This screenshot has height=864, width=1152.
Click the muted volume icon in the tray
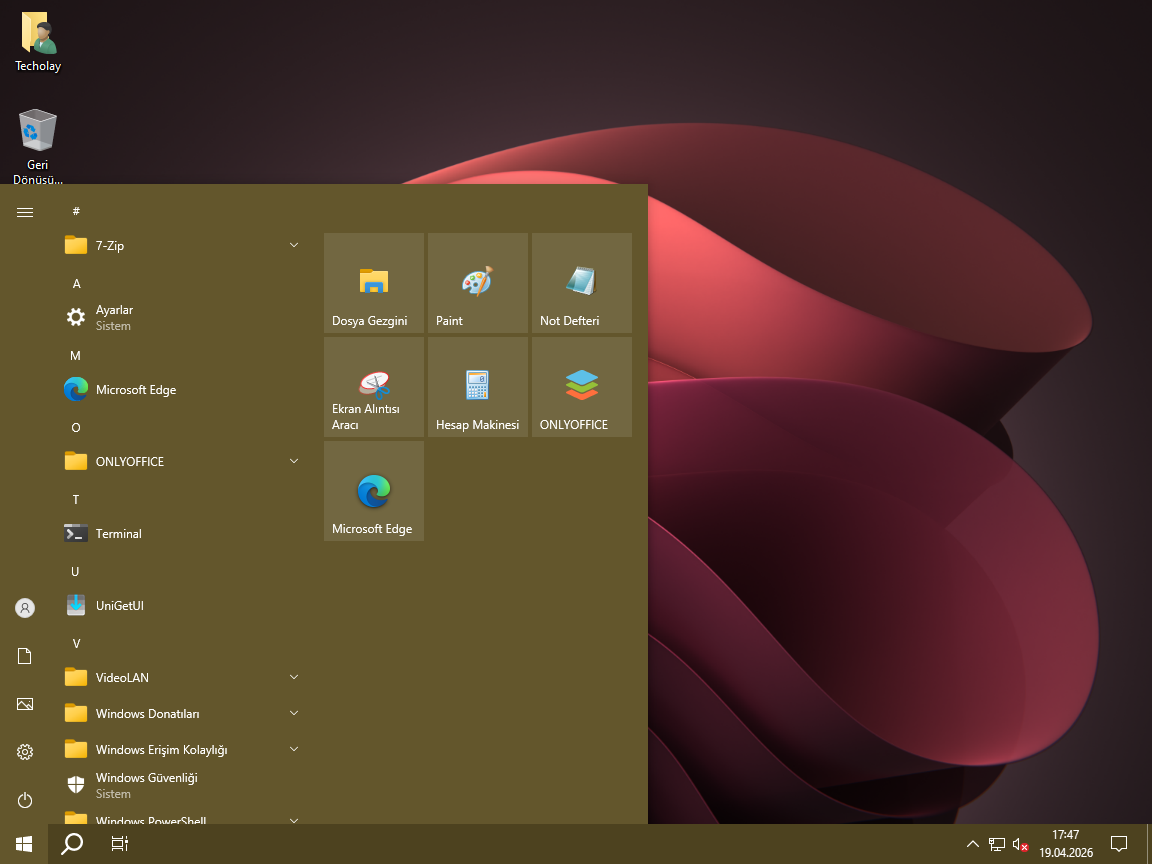(x=1020, y=844)
